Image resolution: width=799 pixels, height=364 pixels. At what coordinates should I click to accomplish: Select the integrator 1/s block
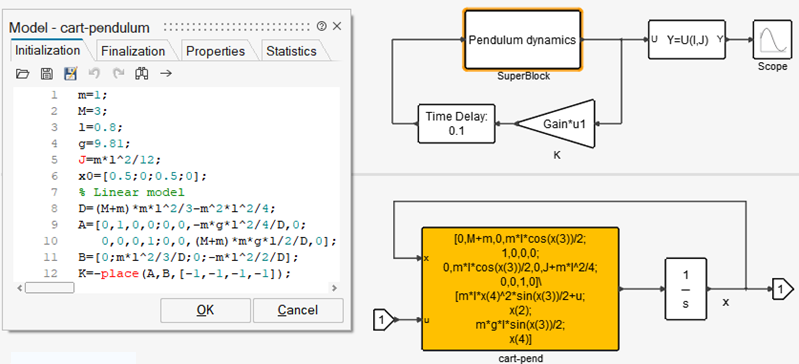(685, 289)
